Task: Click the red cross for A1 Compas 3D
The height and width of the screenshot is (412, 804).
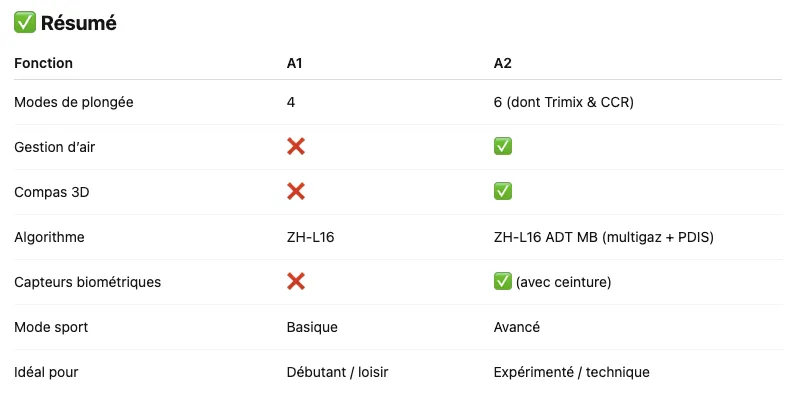Action: click(296, 192)
